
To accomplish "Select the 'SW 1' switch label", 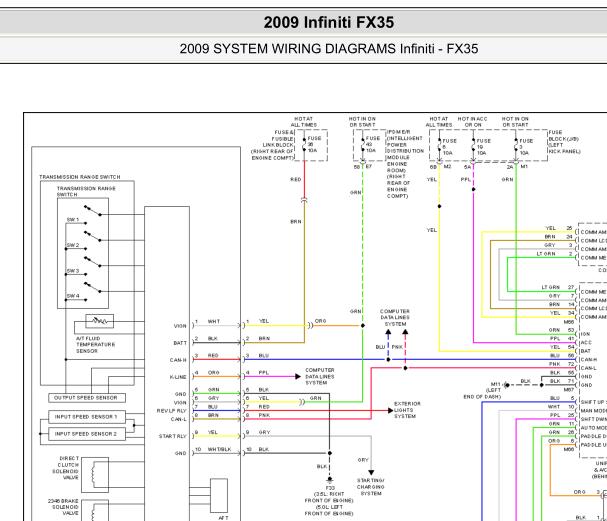I will (x=73, y=220).
